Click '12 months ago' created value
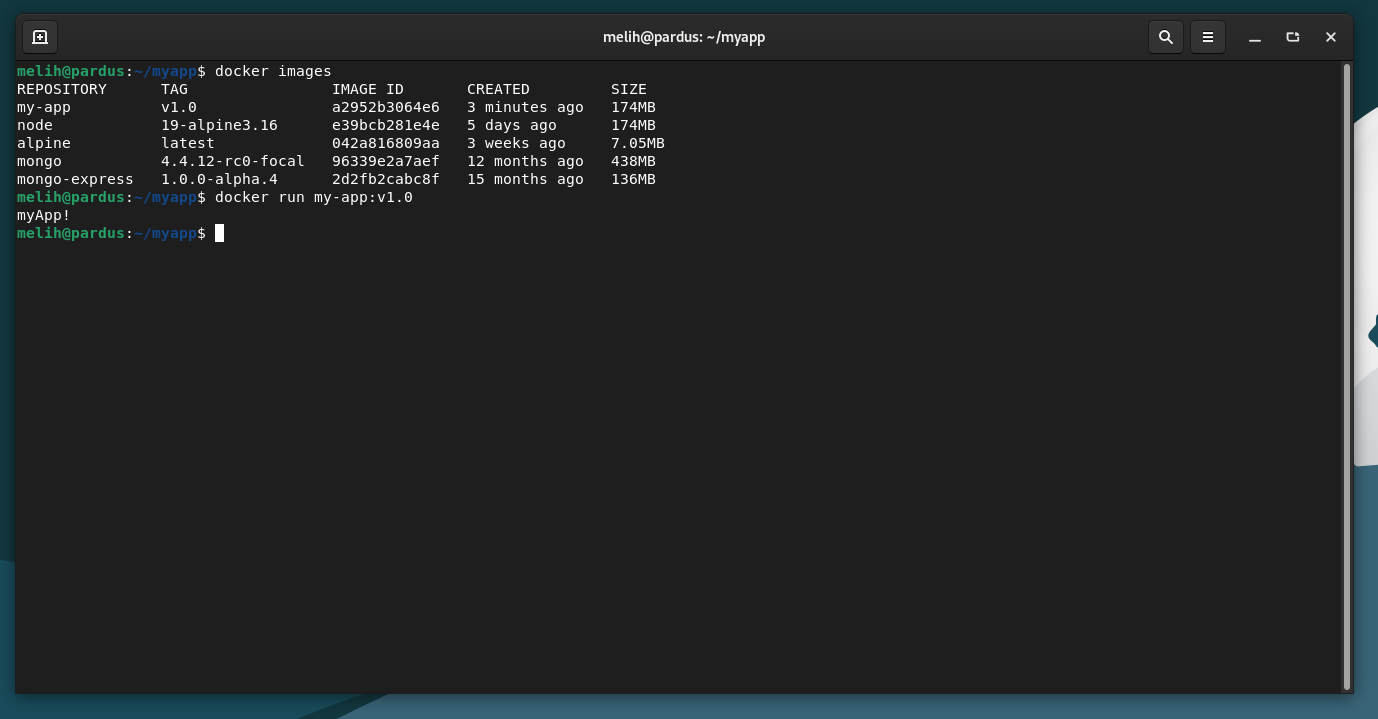Image resolution: width=1378 pixels, height=719 pixels. pyautogui.click(x=525, y=161)
